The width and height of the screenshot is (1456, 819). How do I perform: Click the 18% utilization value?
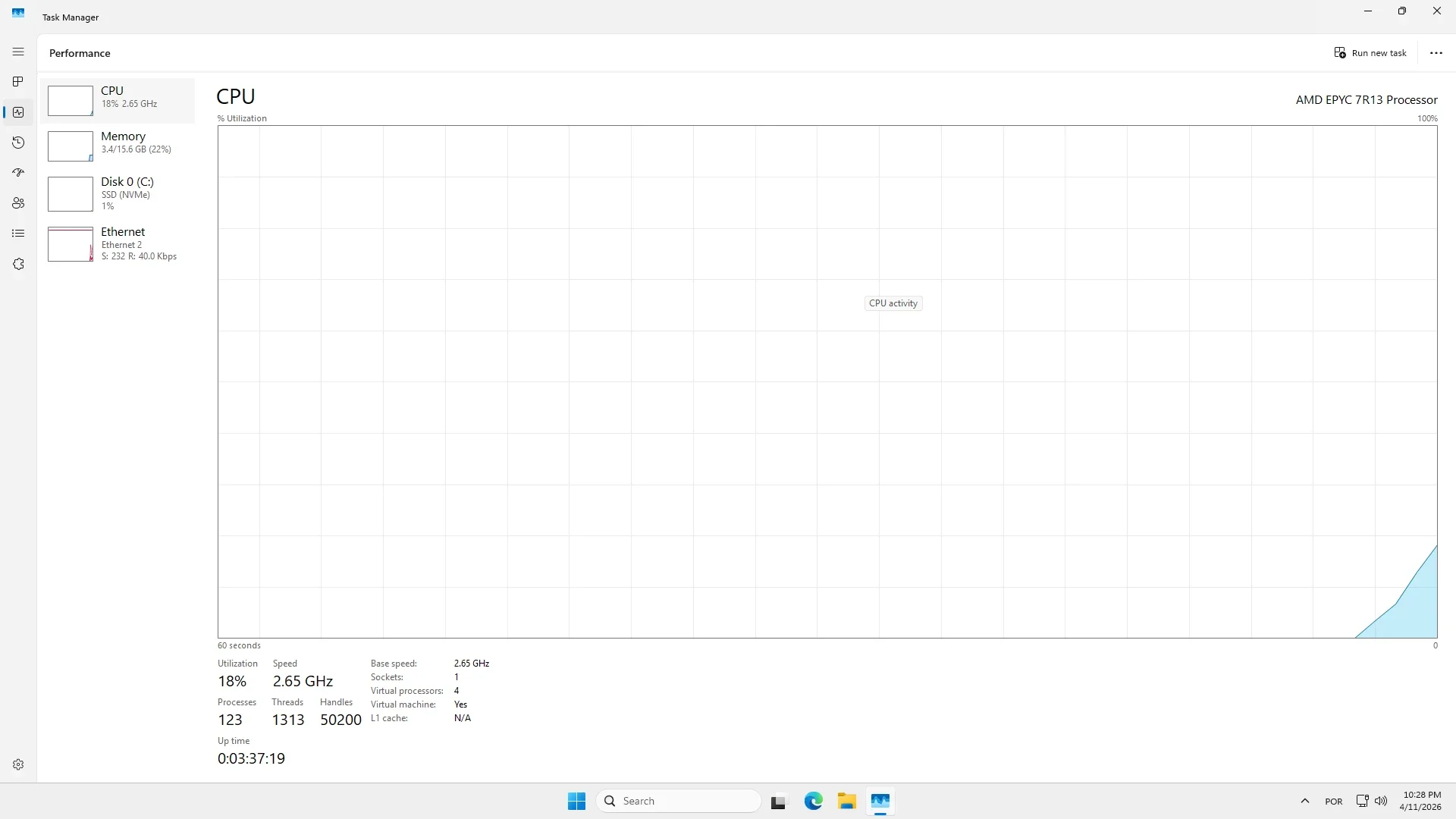click(x=232, y=681)
